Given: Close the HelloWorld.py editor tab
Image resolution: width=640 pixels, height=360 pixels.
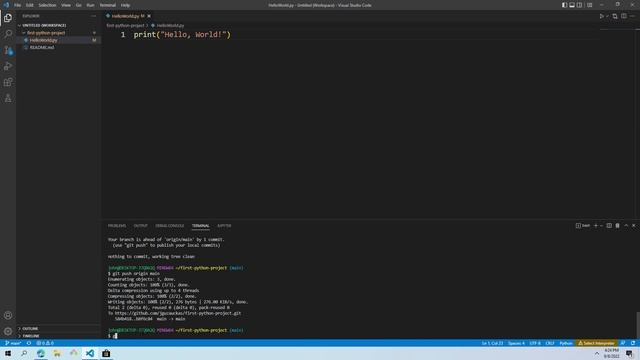Looking at the screenshot, I should [149, 16].
